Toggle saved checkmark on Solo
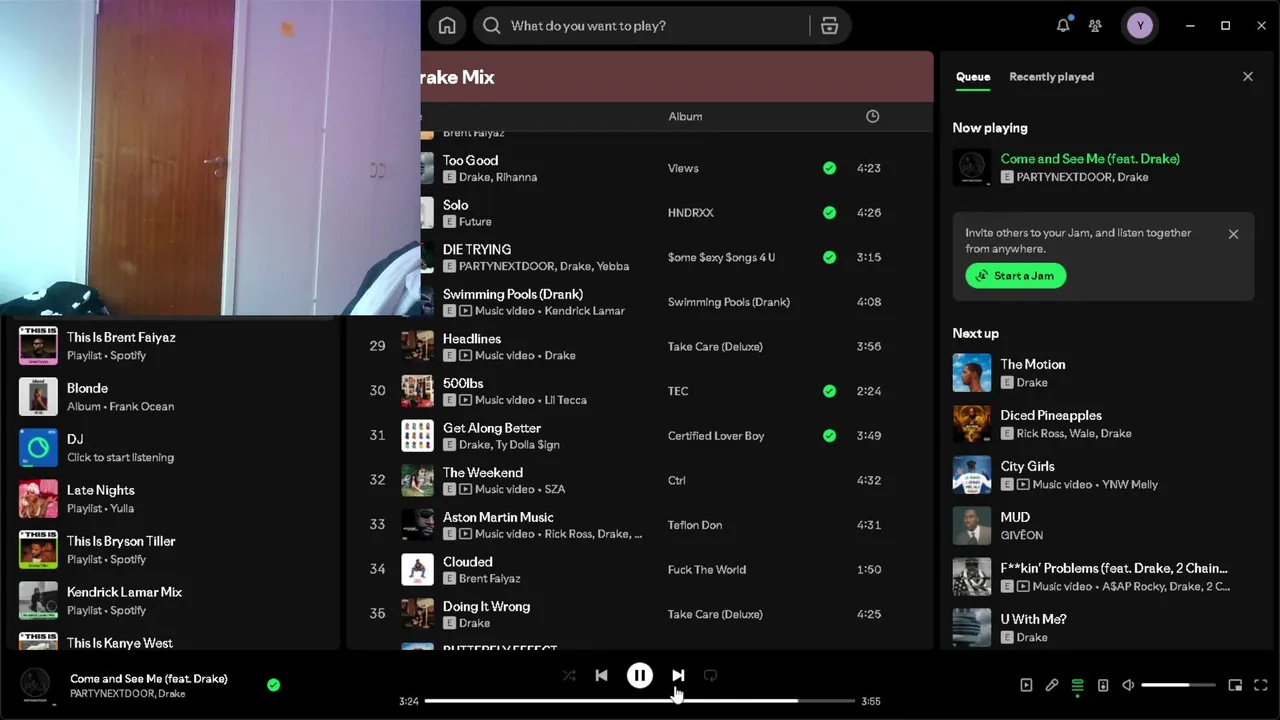This screenshot has width=1280, height=720. tap(829, 213)
